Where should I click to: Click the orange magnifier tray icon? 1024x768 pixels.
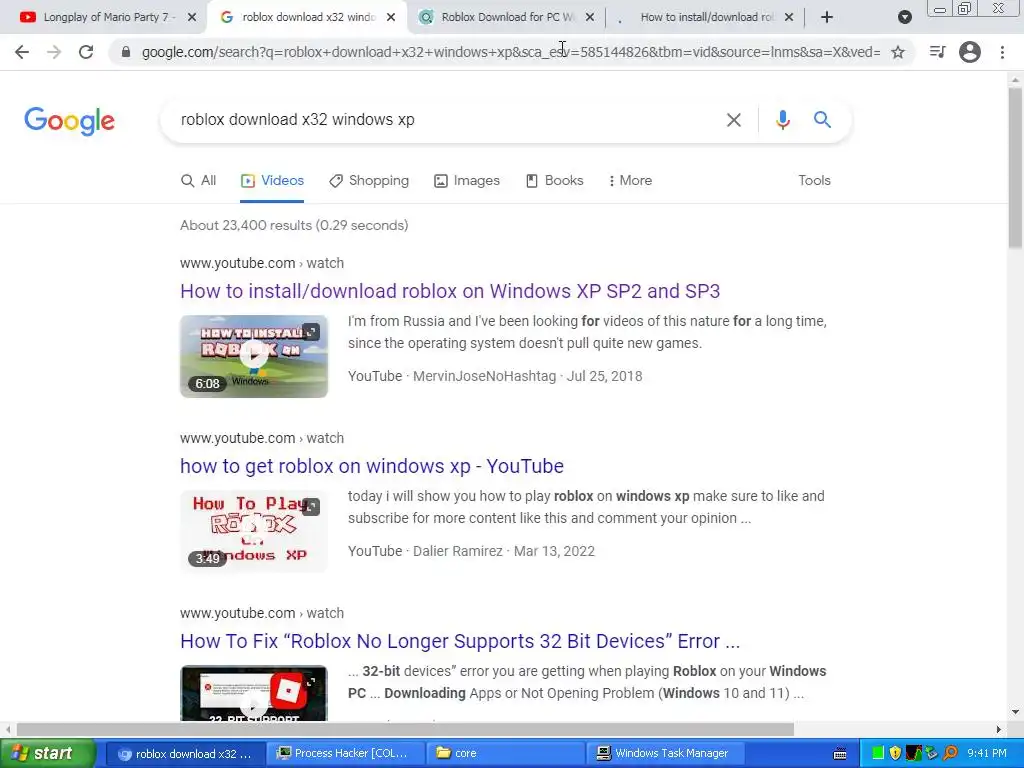[950, 754]
